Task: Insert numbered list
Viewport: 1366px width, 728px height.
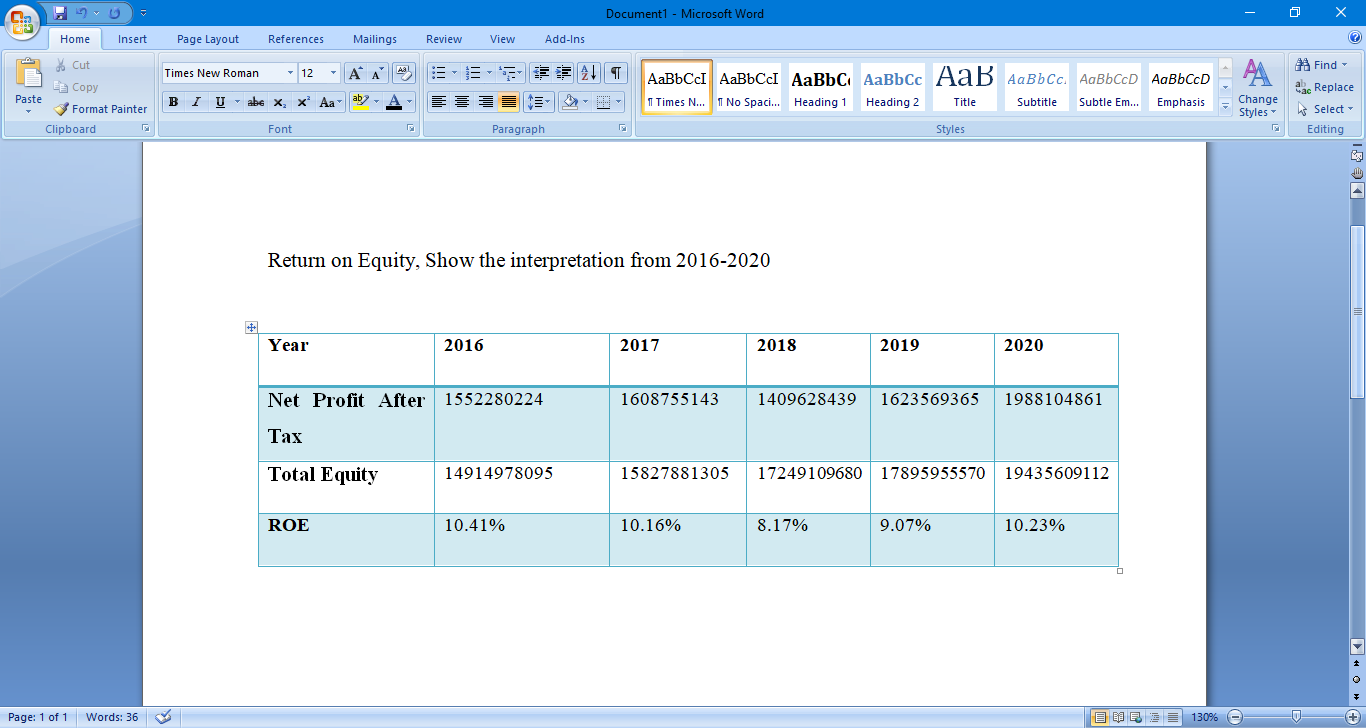Action: pos(474,73)
